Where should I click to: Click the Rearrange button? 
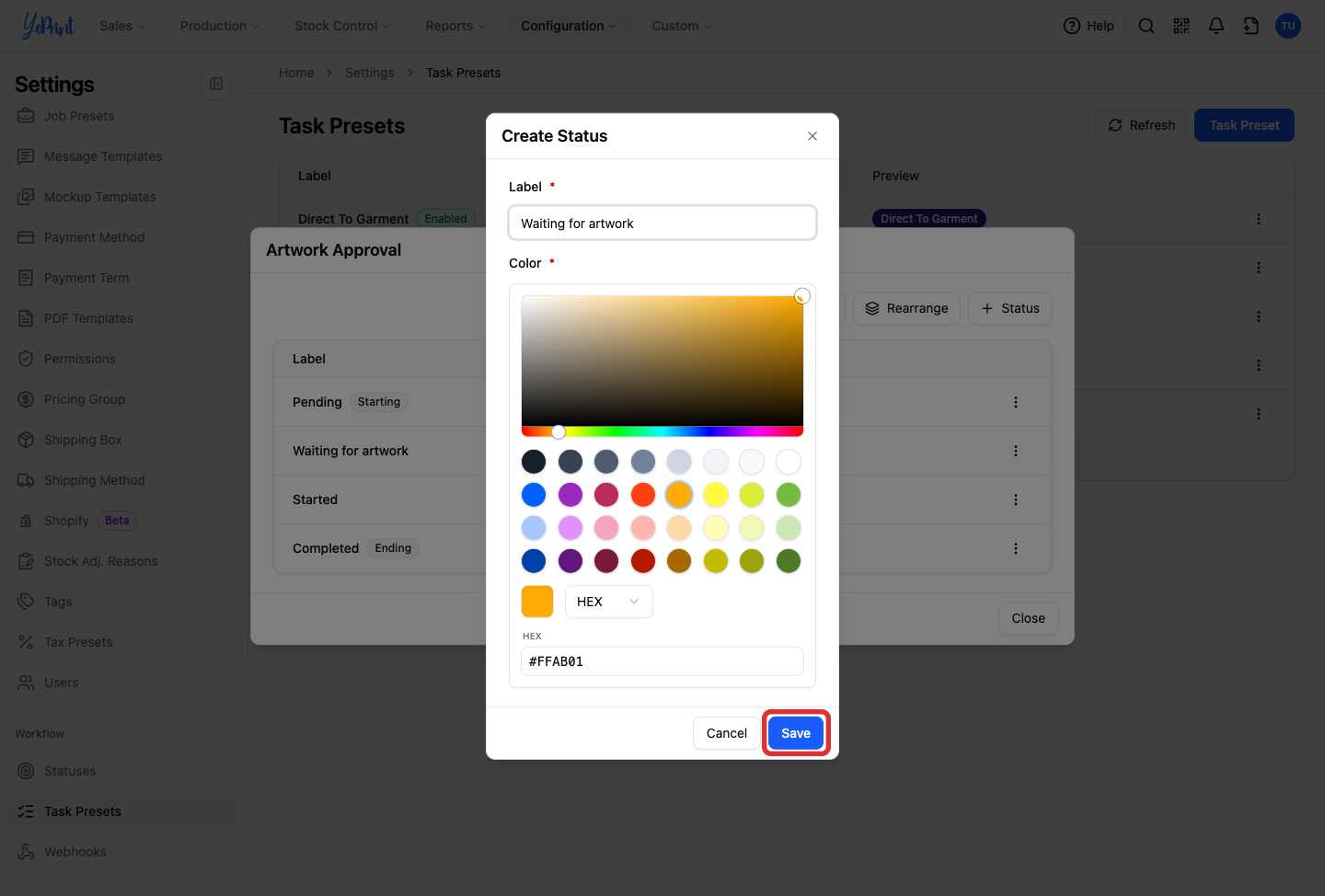[x=906, y=308]
